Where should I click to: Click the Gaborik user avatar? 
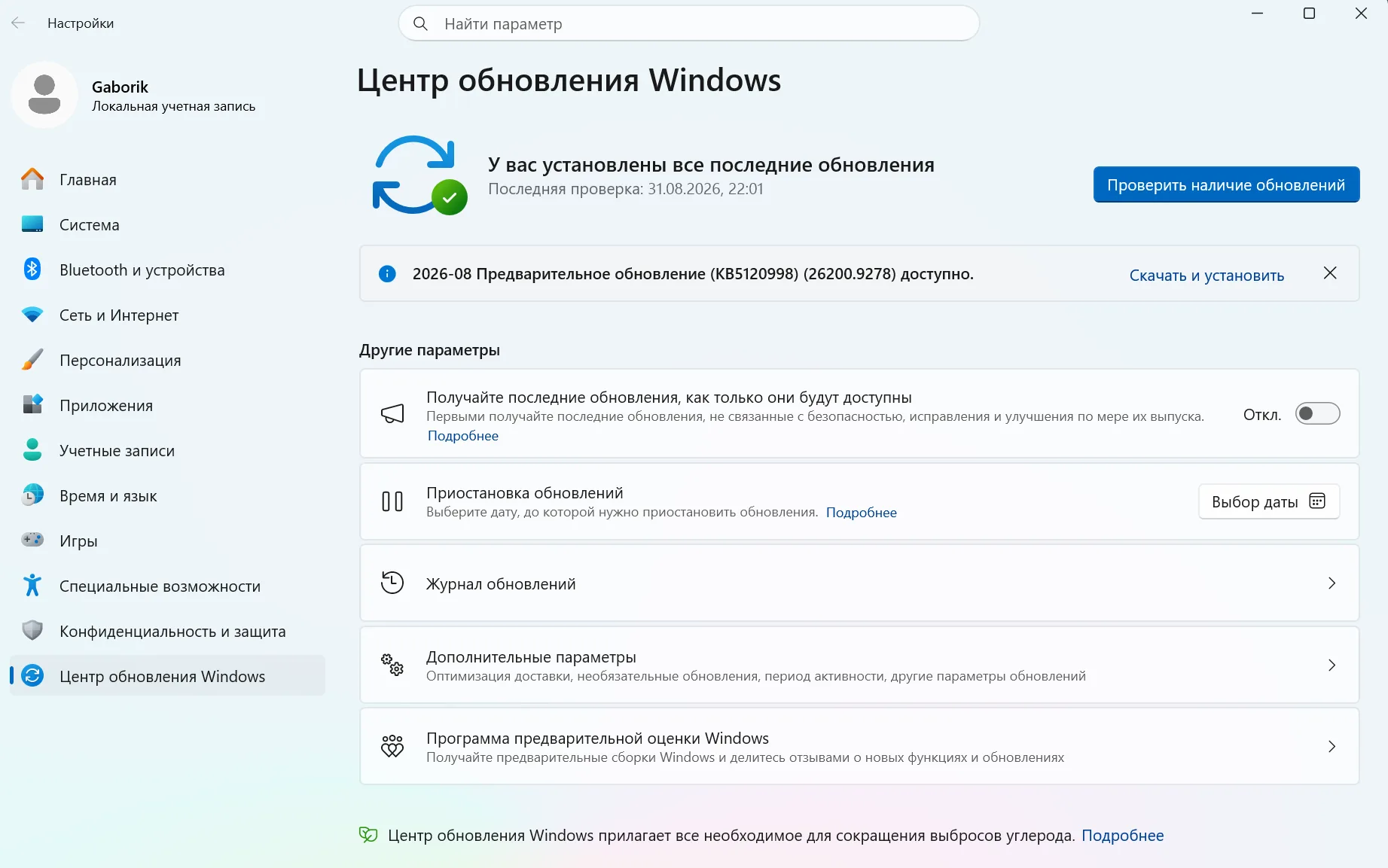point(44,95)
